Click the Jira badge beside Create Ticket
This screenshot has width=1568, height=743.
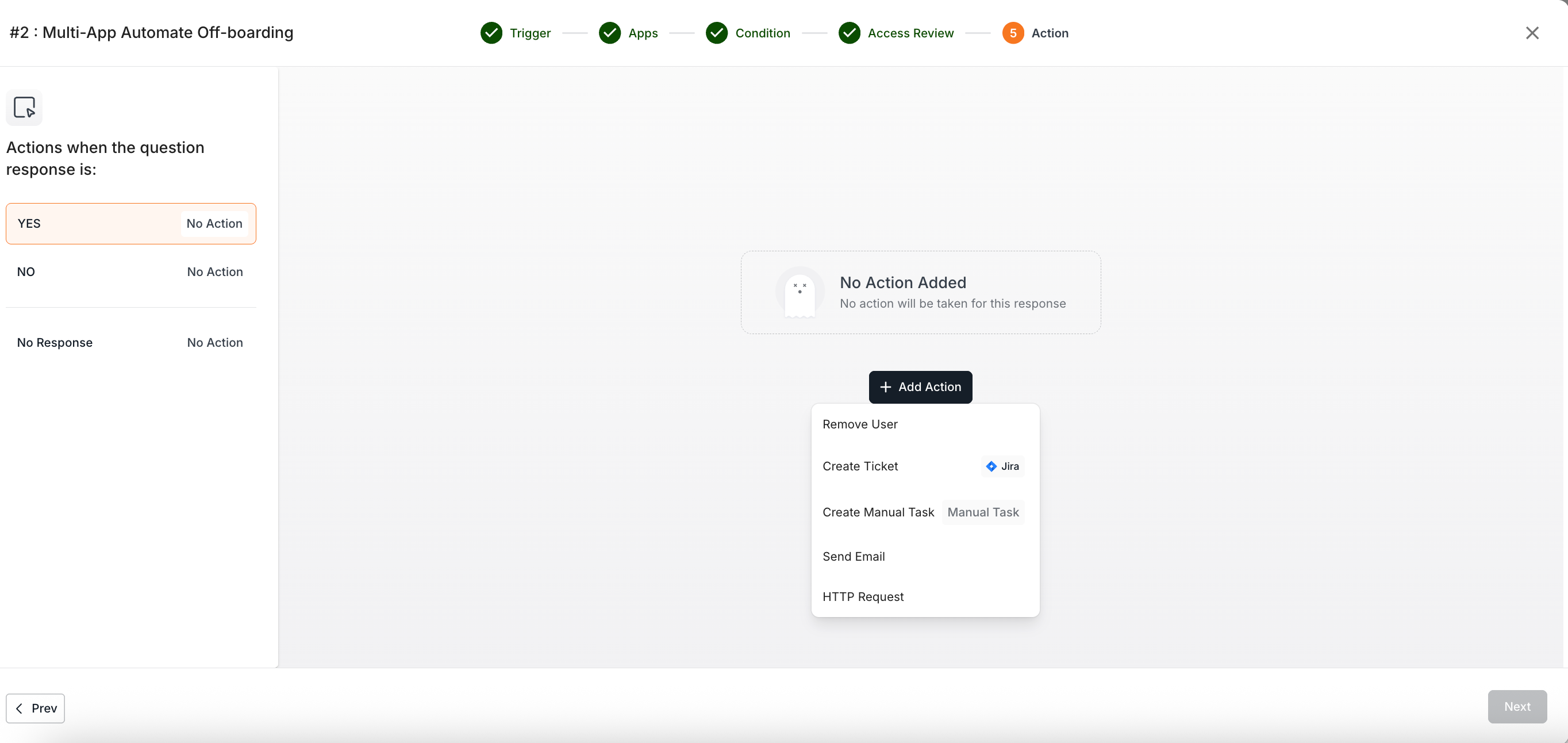click(x=1002, y=466)
